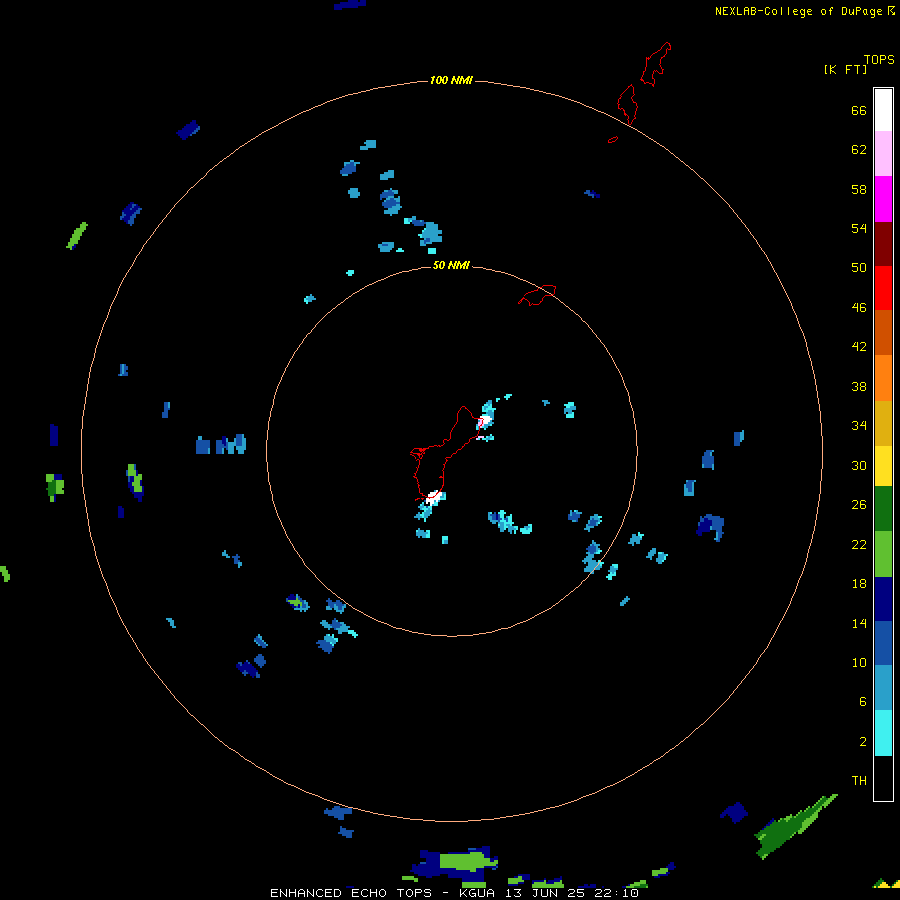Click the 50 NMI range ring label
Image resolution: width=900 pixels, height=900 pixels.
pyautogui.click(x=451, y=265)
